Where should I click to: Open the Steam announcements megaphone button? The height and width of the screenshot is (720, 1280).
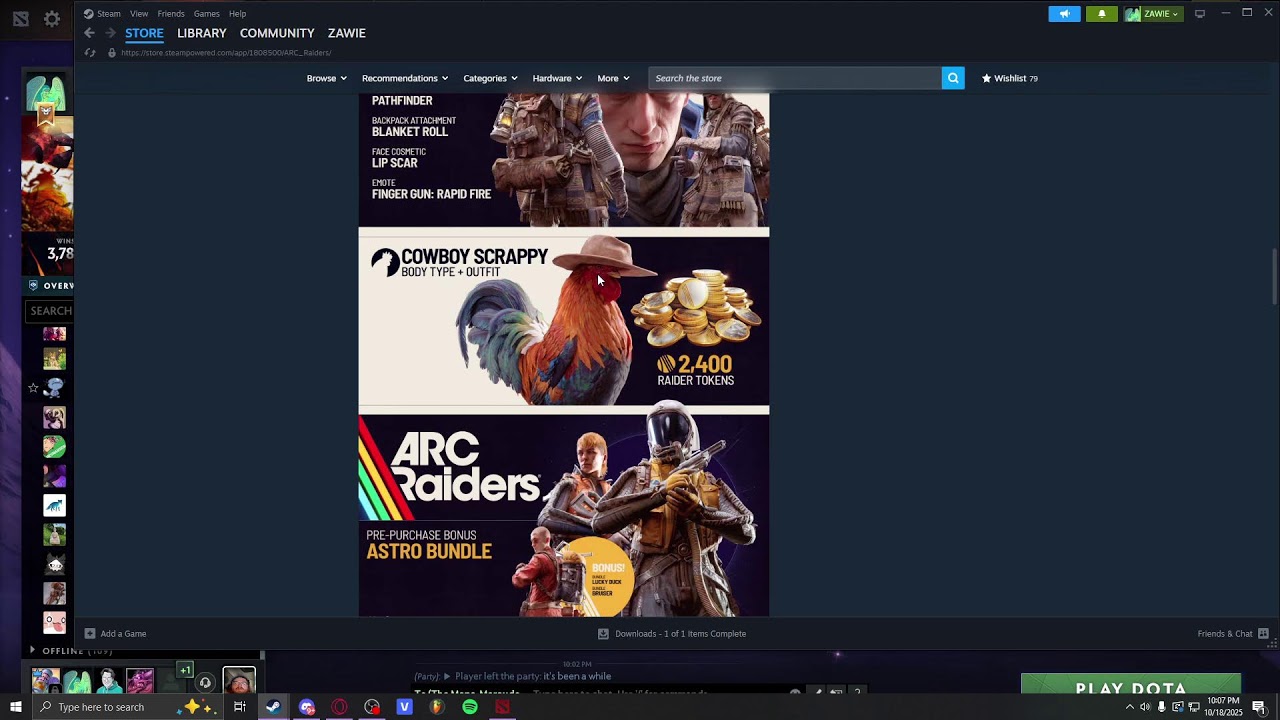pos(1064,14)
